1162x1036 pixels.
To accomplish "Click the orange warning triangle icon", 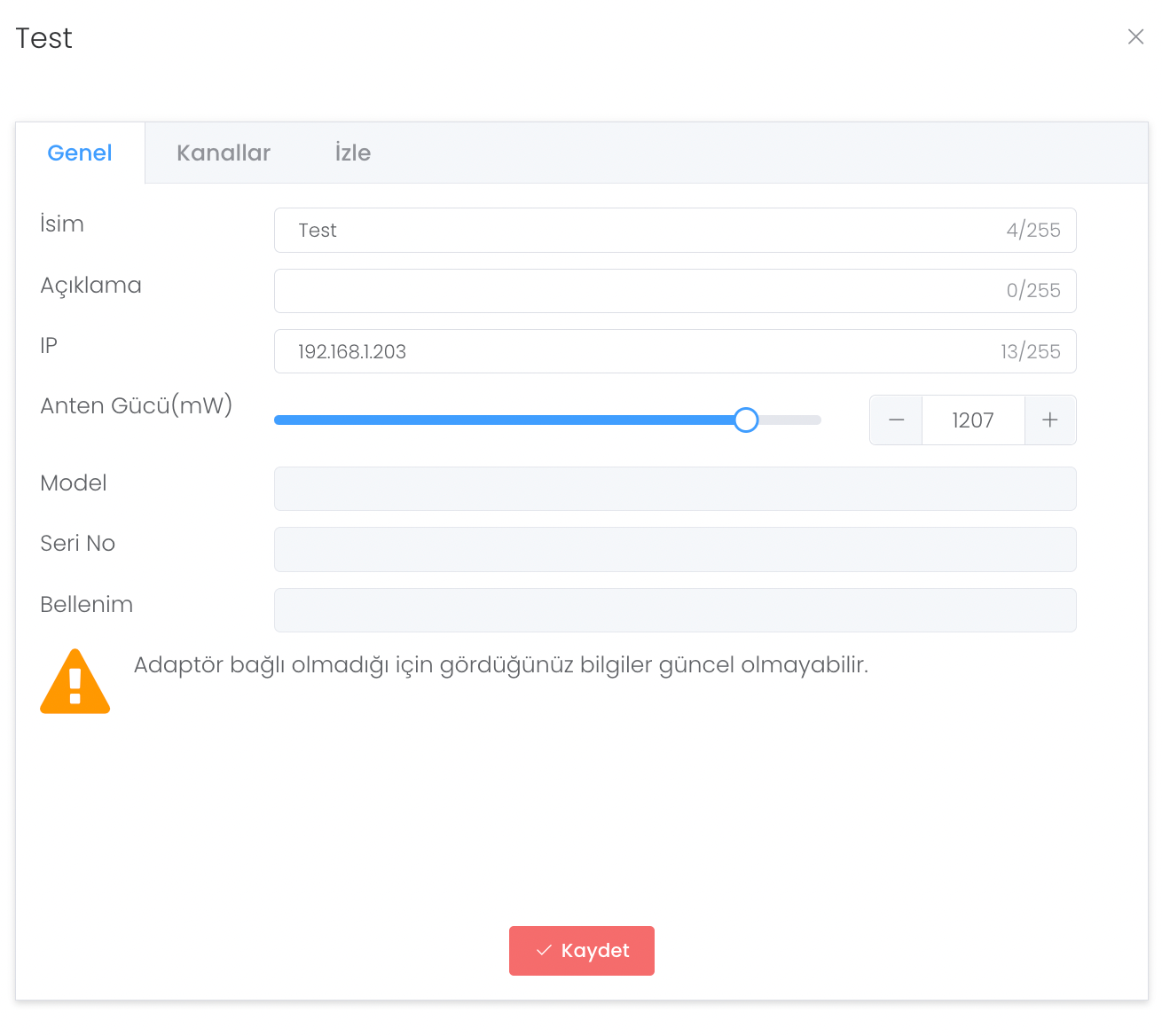I will click(x=75, y=682).
